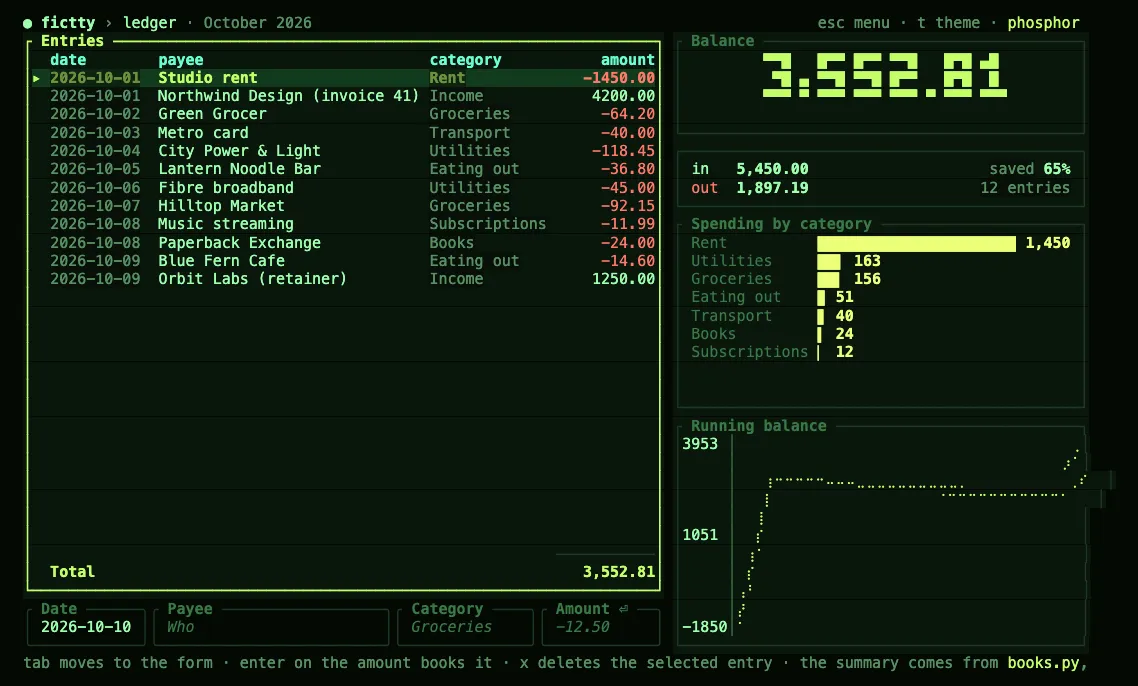Click the phosphor theme name

pos(1043,23)
